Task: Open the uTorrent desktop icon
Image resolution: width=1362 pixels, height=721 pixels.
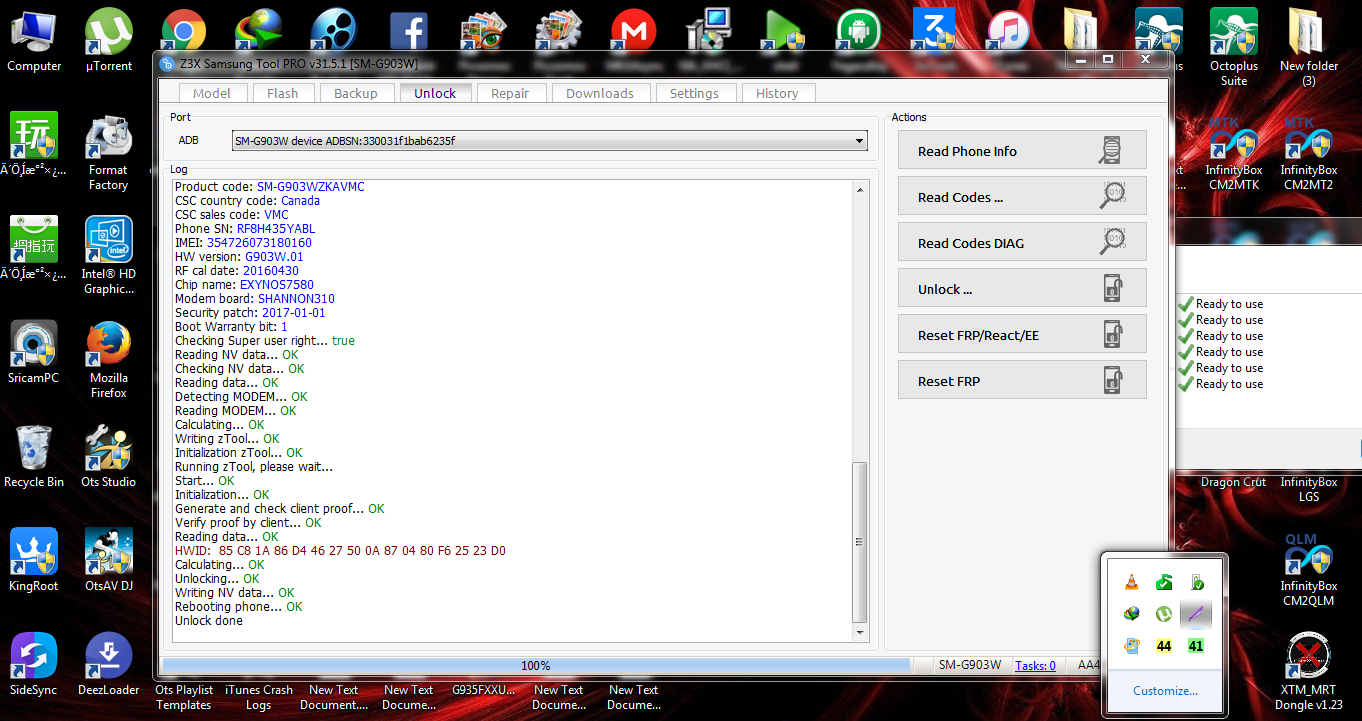Action: (108, 41)
